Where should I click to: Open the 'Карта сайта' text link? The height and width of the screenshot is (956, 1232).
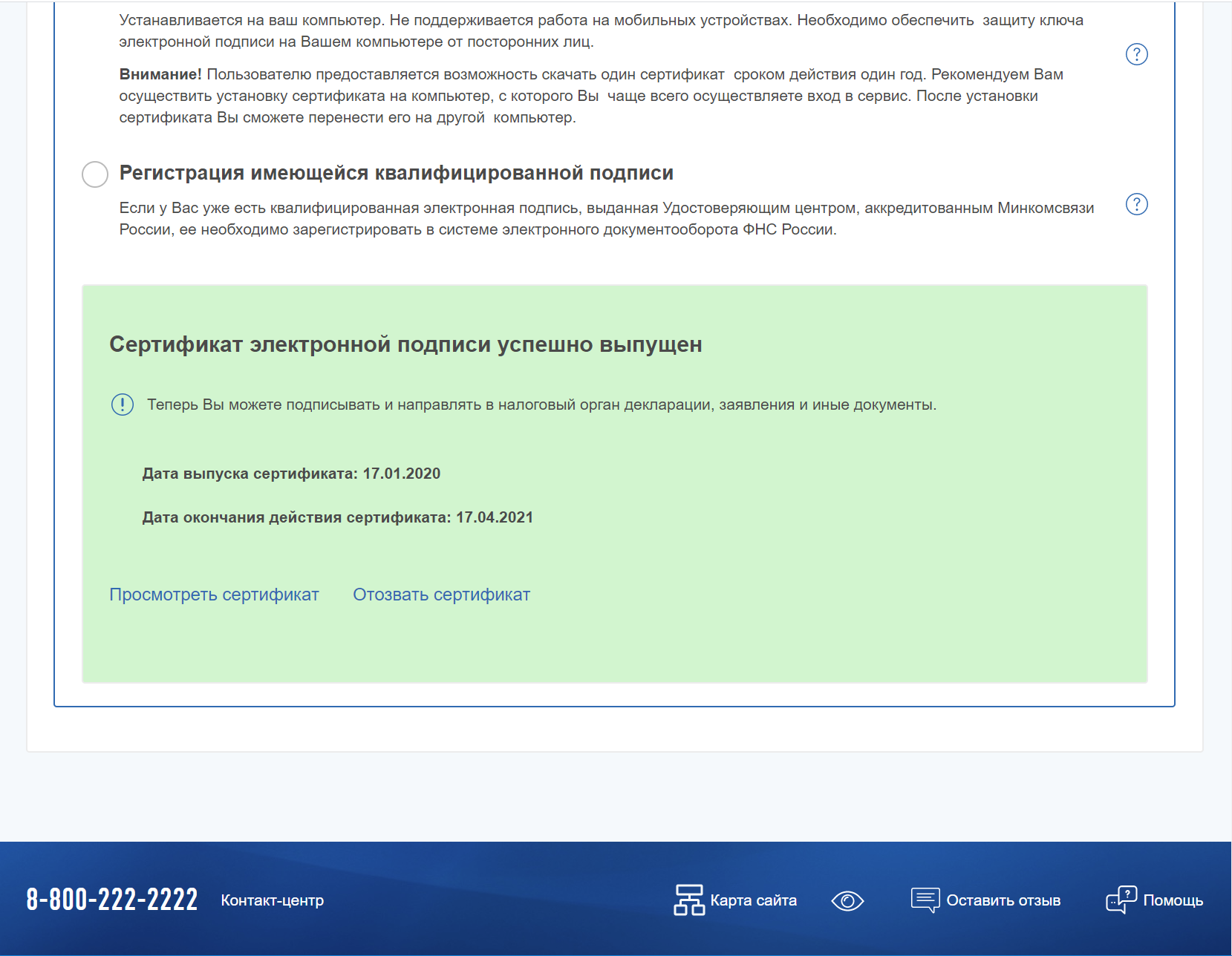tap(753, 900)
